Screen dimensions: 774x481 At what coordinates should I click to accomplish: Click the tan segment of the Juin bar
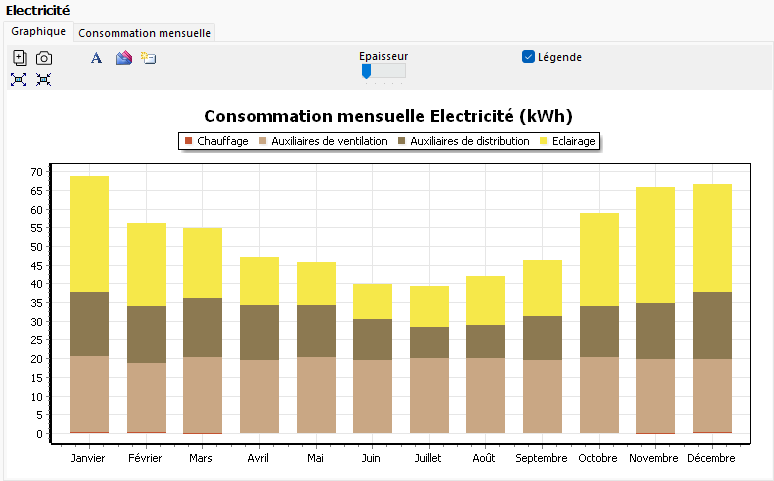(373, 397)
